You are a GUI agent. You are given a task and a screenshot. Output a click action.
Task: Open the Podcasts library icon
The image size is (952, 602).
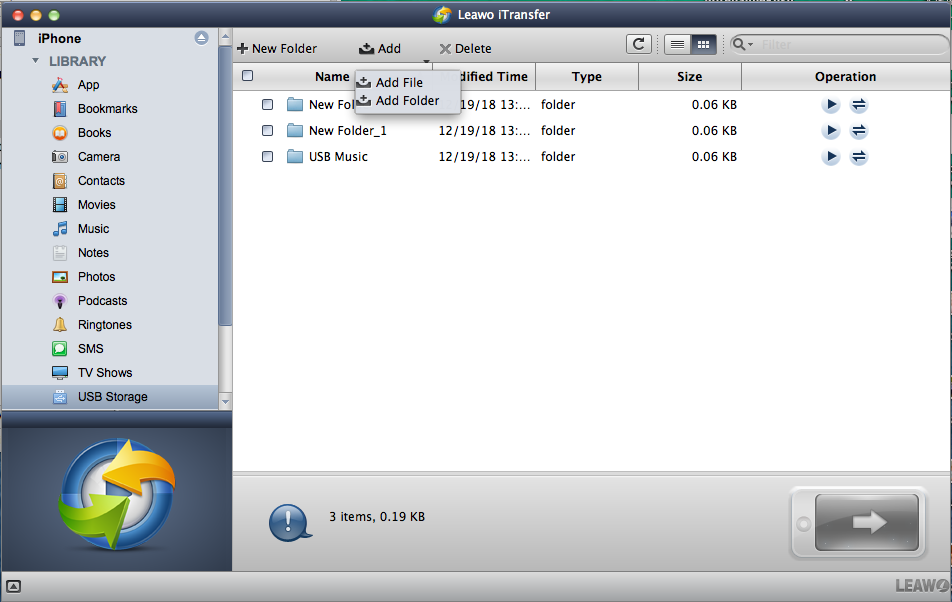59,301
